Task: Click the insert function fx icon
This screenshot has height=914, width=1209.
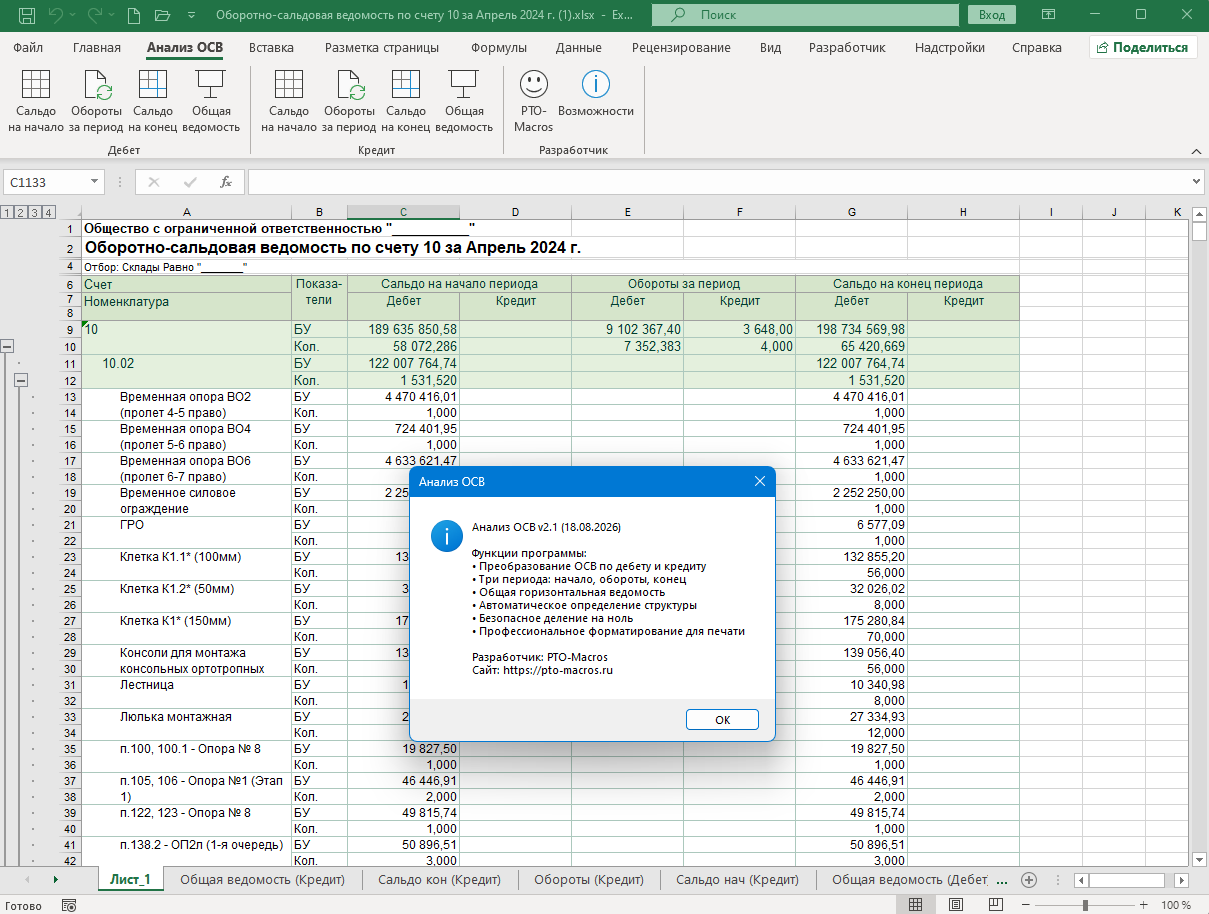Action: tap(226, 182)
